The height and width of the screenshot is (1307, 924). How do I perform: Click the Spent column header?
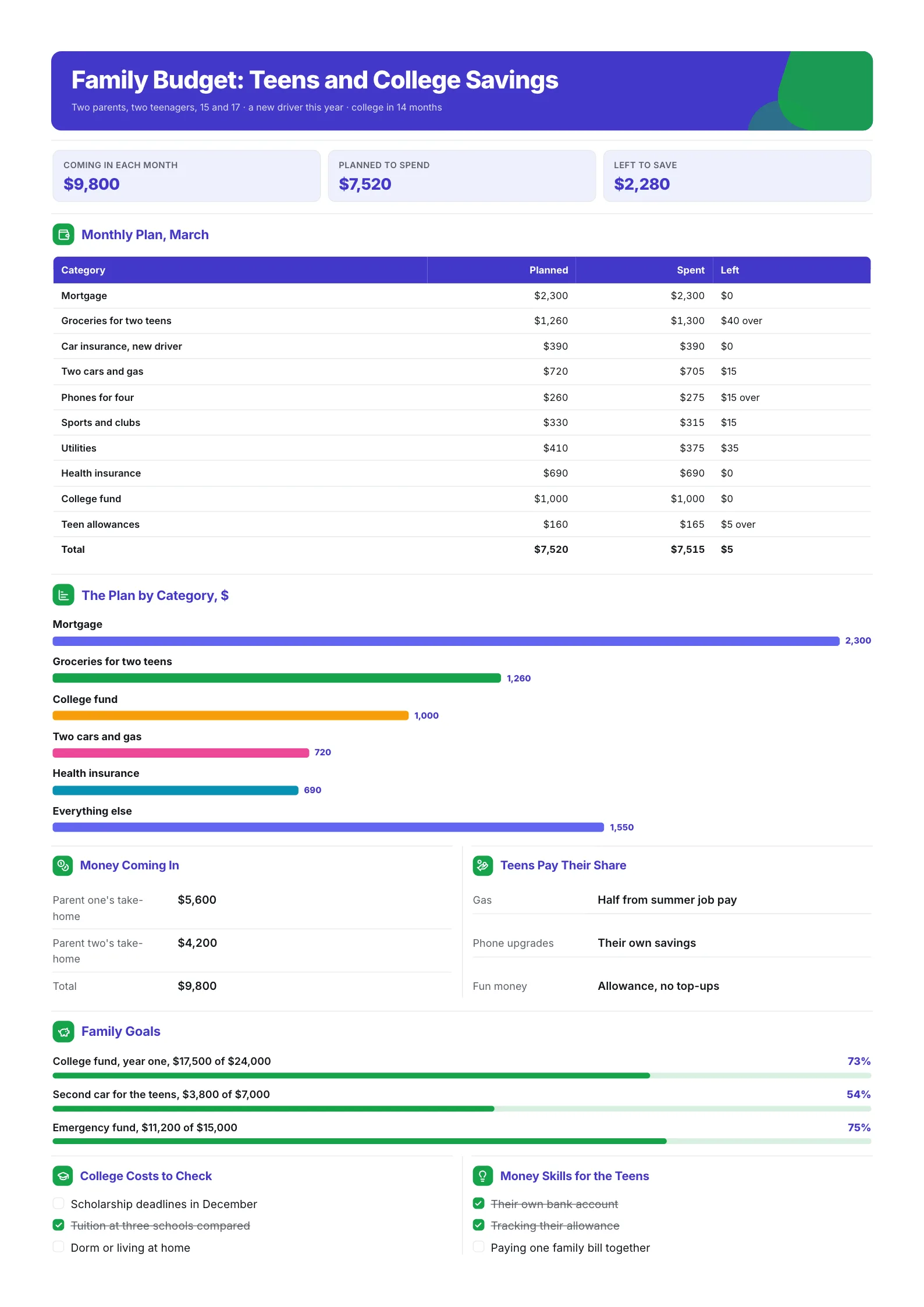pos(644,270)
